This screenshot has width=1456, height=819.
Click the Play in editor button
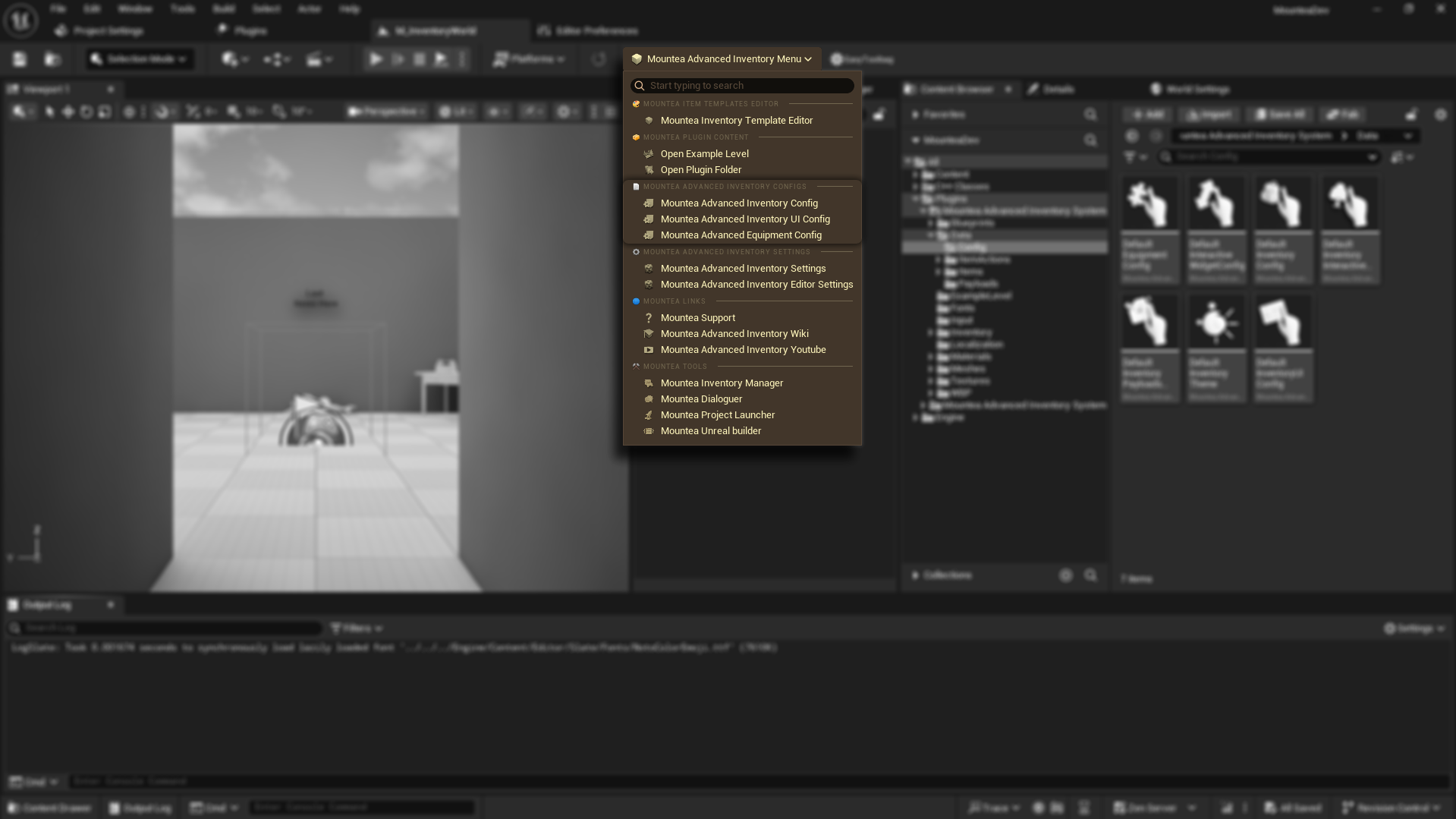pos(376,59)
